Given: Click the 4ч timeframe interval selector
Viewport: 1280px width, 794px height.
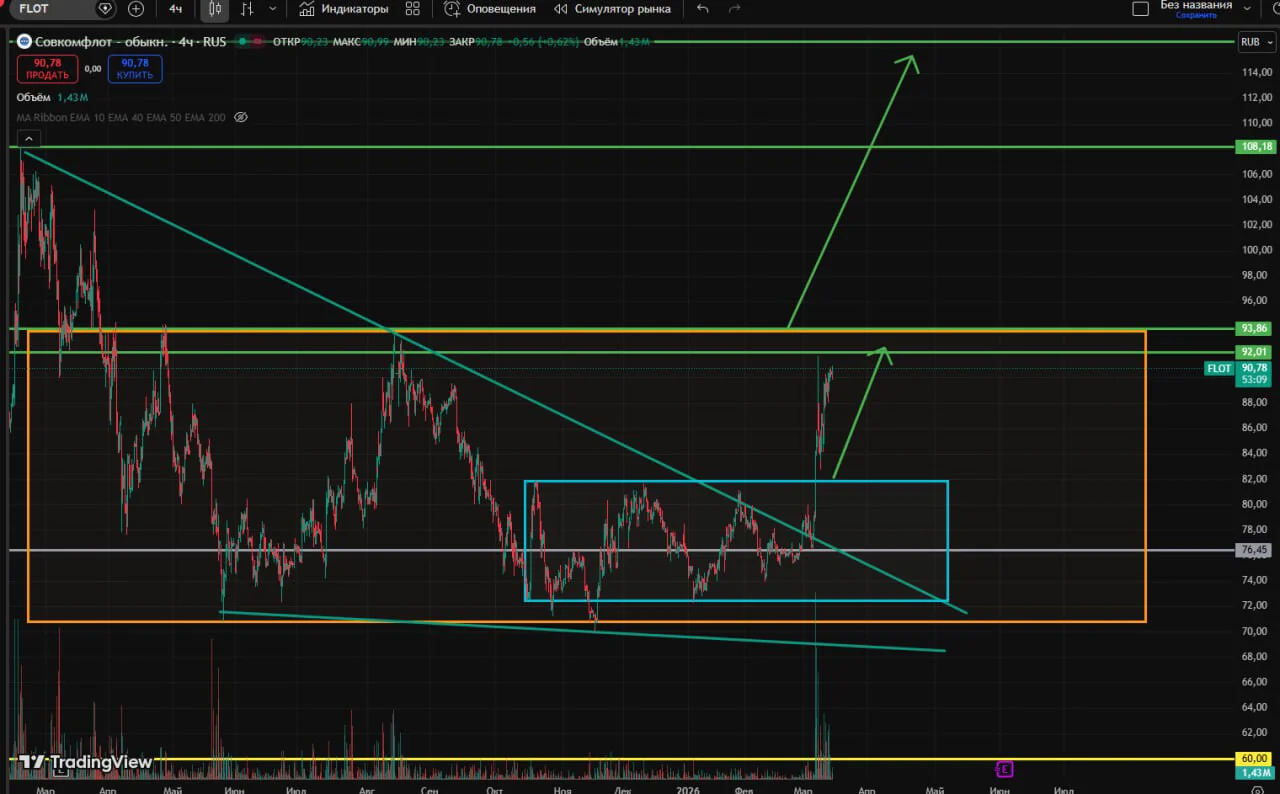Looking at the screenshot, I should pyautogui.click(x=176, y=9).
